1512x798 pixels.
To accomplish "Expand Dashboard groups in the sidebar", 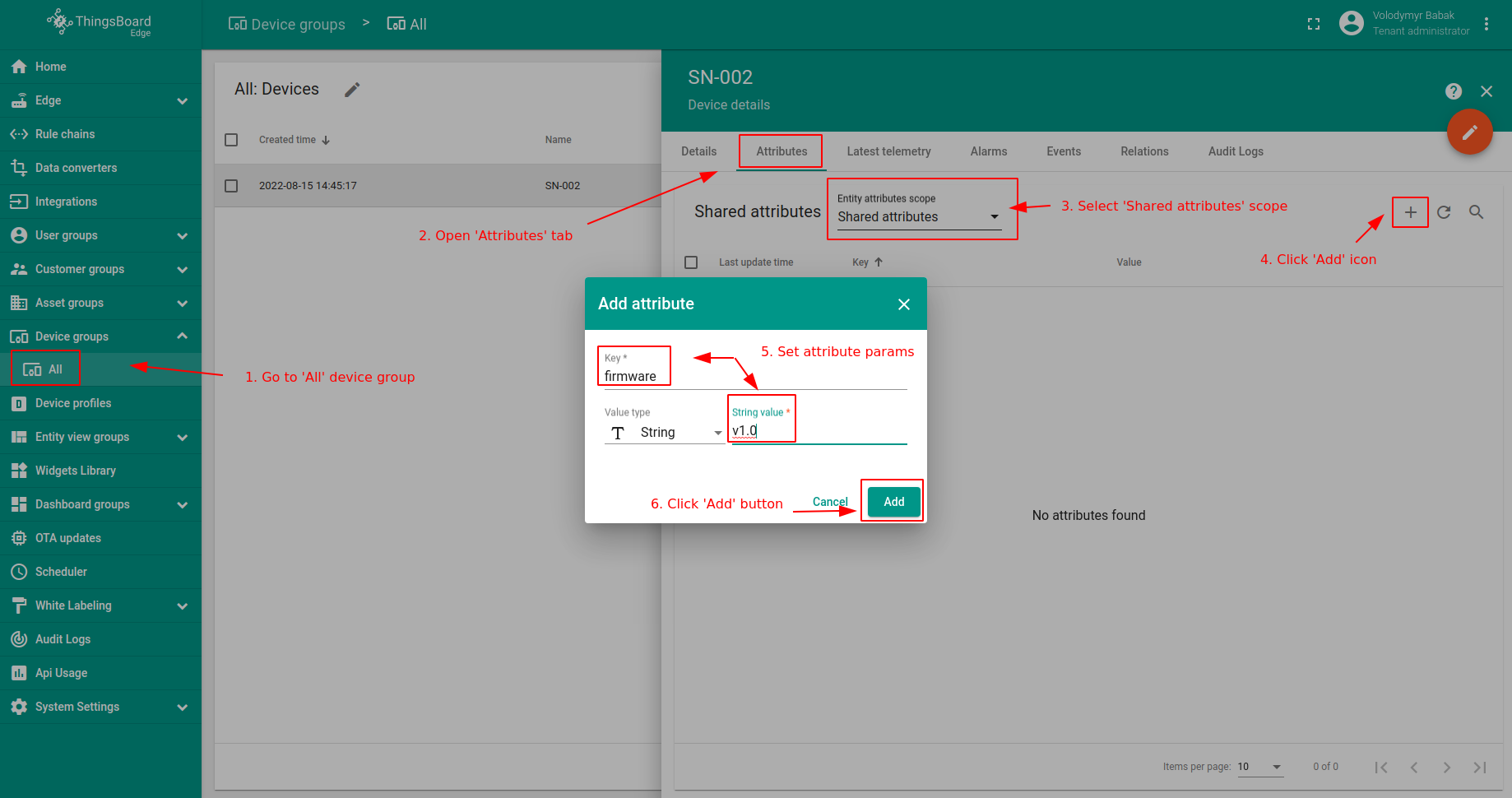I will pyautogui.click(x=182, y=504).
